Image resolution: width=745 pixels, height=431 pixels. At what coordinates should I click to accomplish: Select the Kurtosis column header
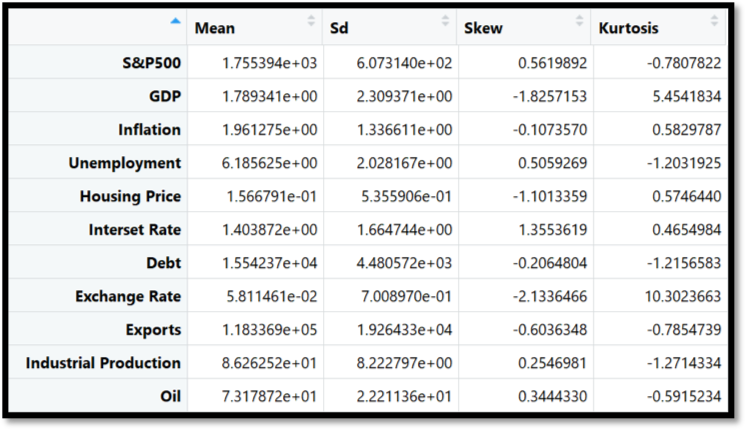(628, 29)
